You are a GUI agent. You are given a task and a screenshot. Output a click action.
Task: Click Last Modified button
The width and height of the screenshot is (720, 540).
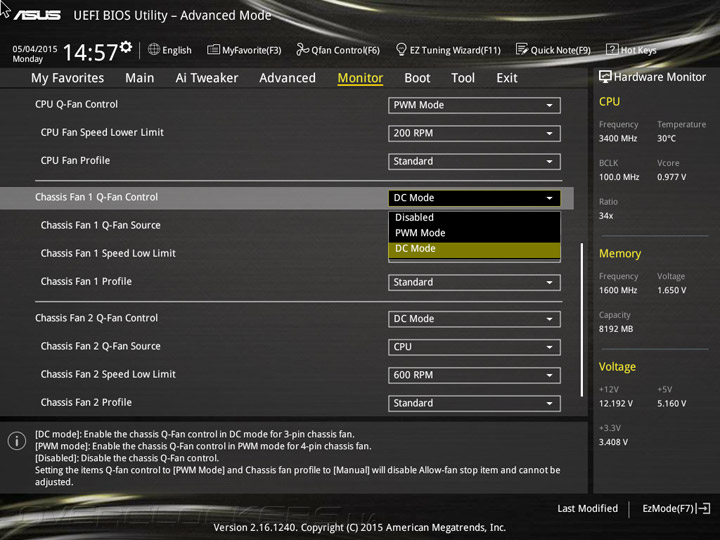point(587,508)
